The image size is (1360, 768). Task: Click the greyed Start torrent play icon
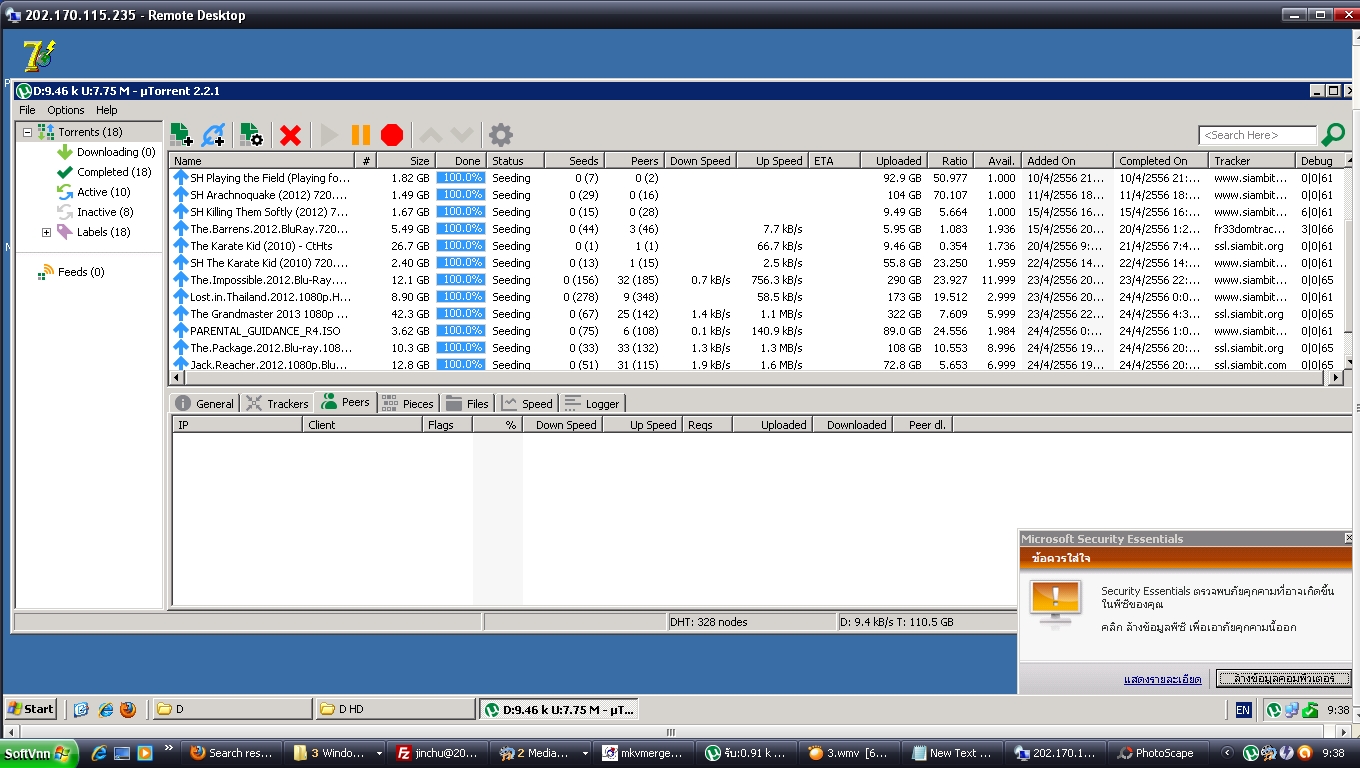(x=329, y=135)
